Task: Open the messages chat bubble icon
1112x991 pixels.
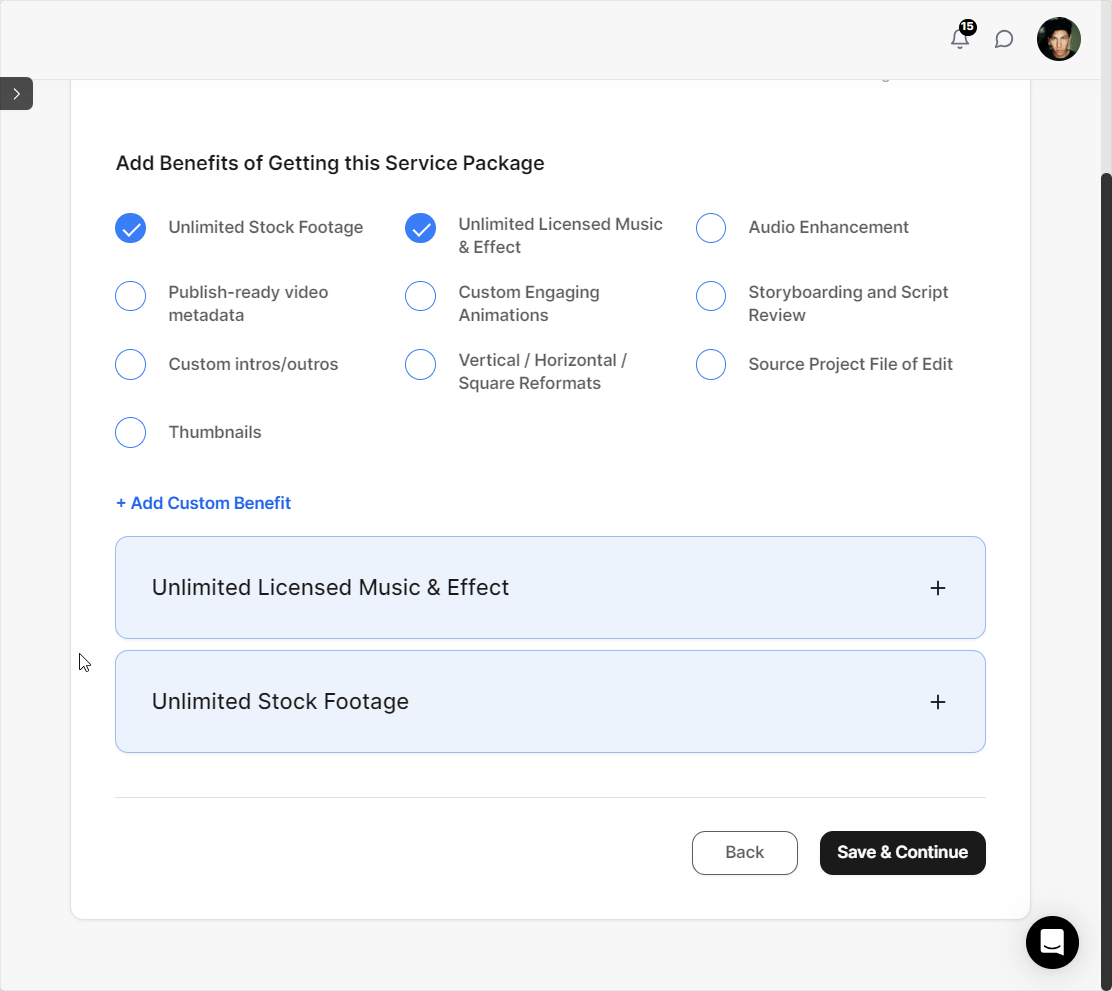Action: tap(1003, 39)
